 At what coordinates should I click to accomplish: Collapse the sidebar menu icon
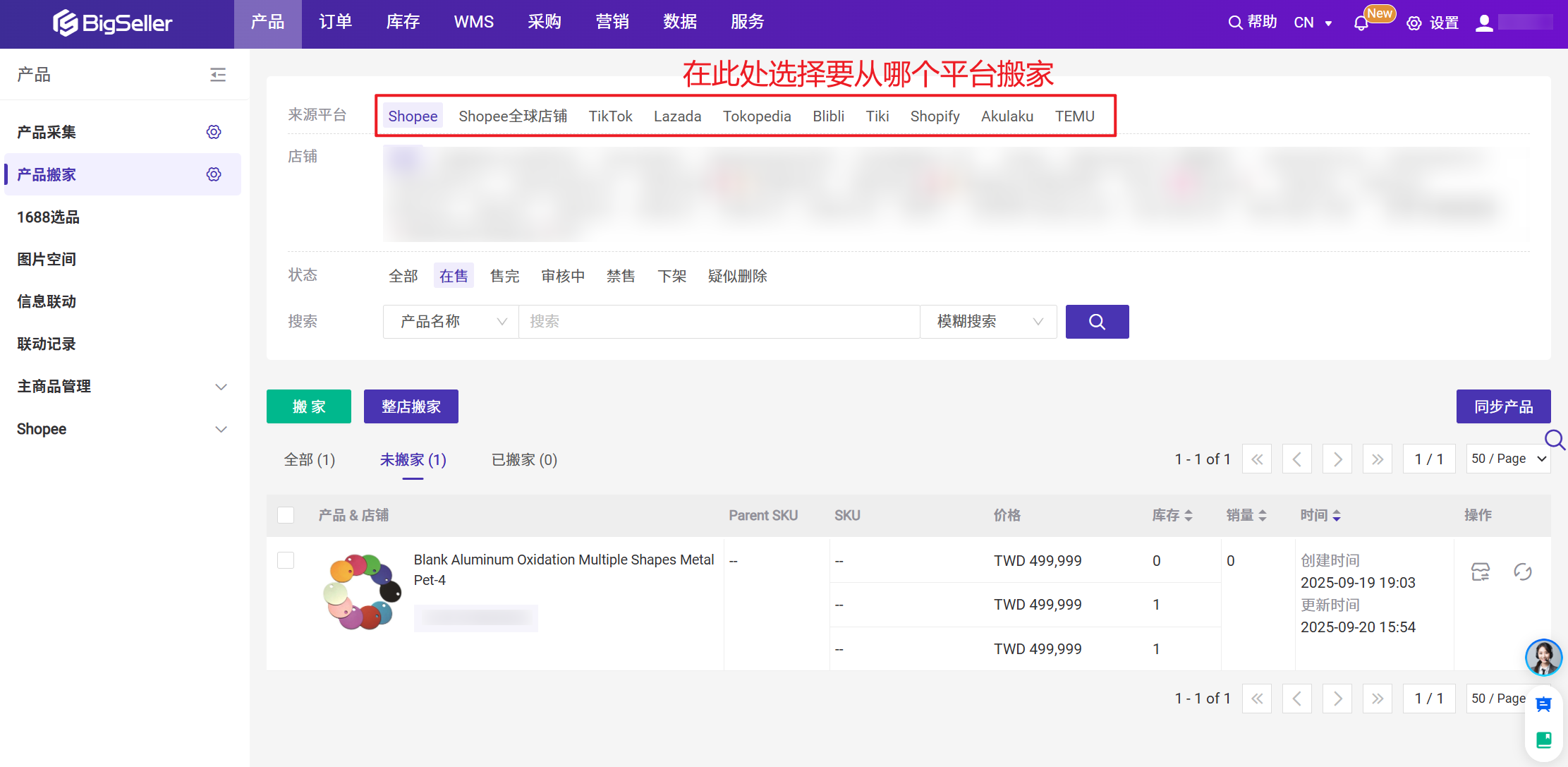[x=218, y=75]
